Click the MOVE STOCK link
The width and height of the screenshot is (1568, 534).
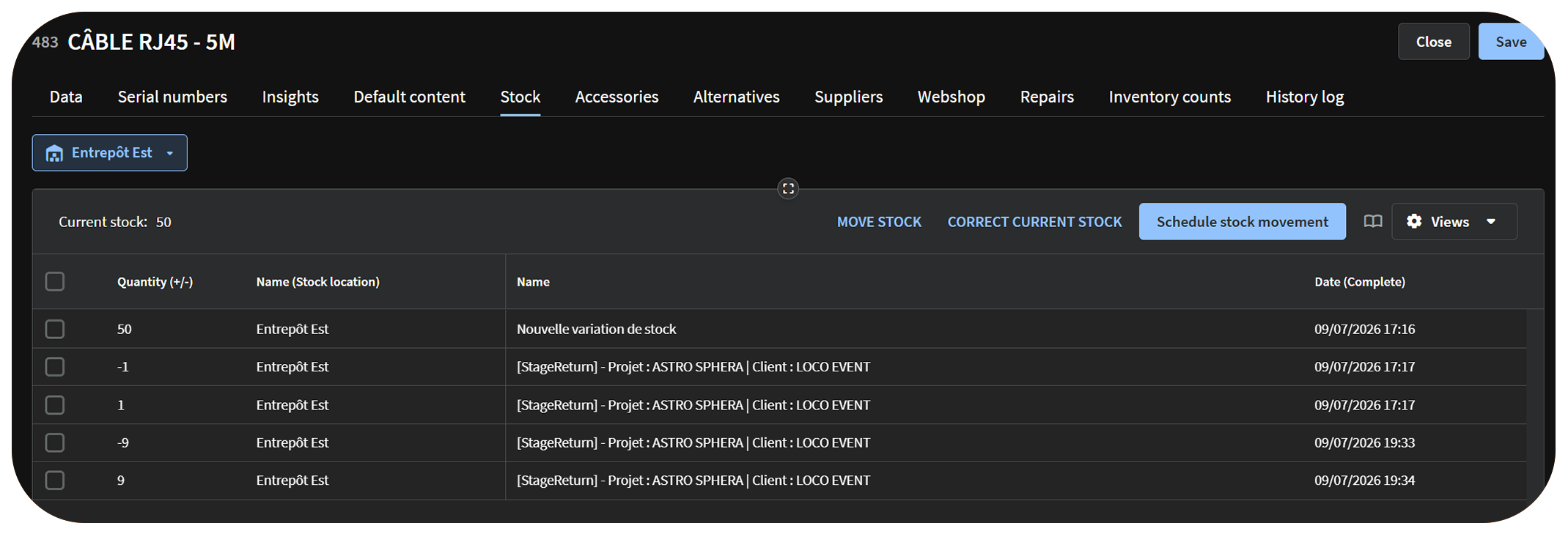879,222
